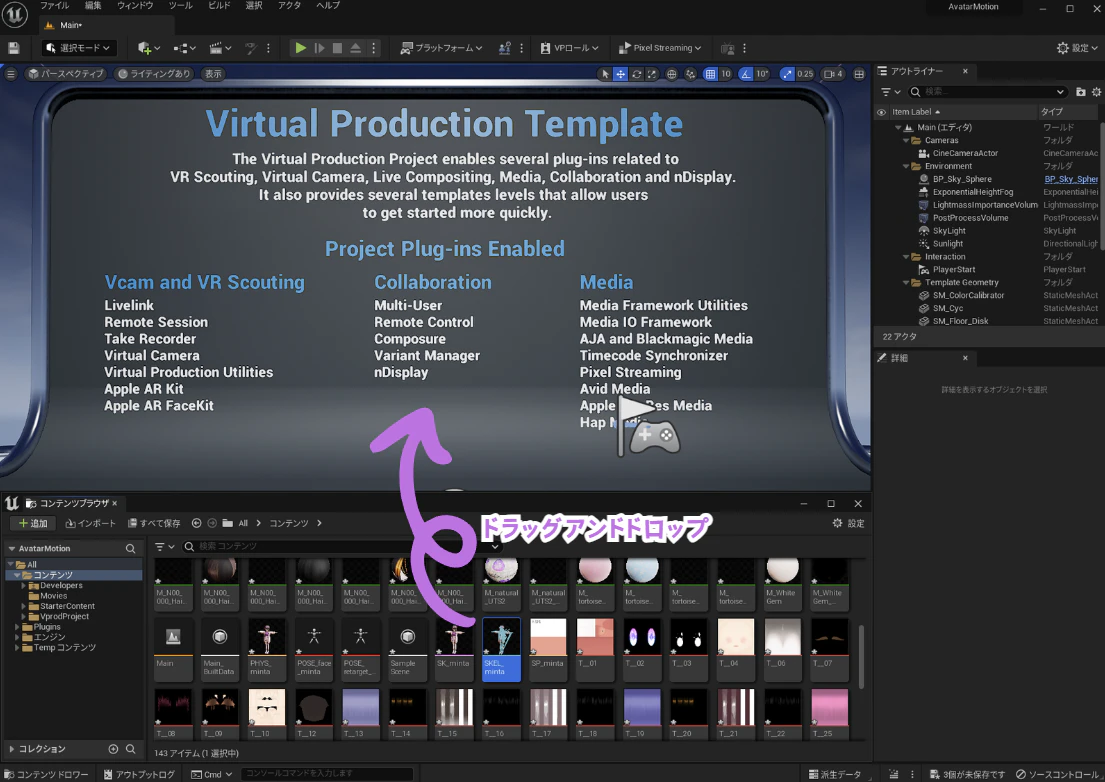Open the アウトプットログ panel
Image resolution: width=1105 pixels, height=782 pixels.
pos(140,774)
